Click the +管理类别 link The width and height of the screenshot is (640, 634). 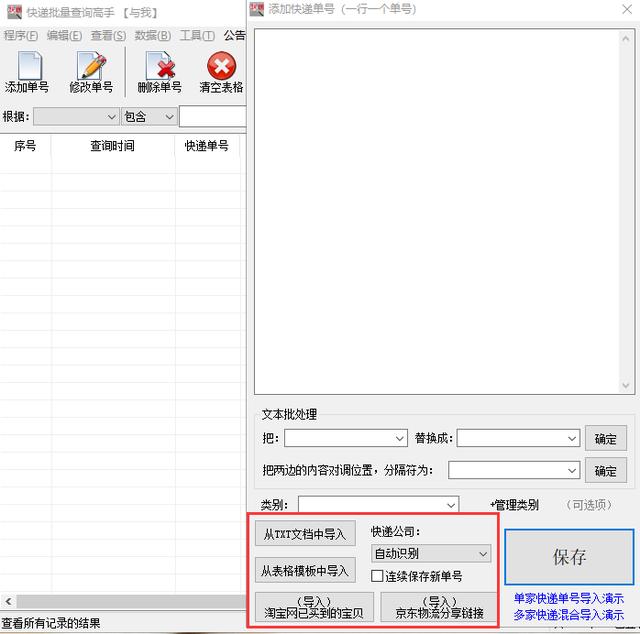coord(514,505)
